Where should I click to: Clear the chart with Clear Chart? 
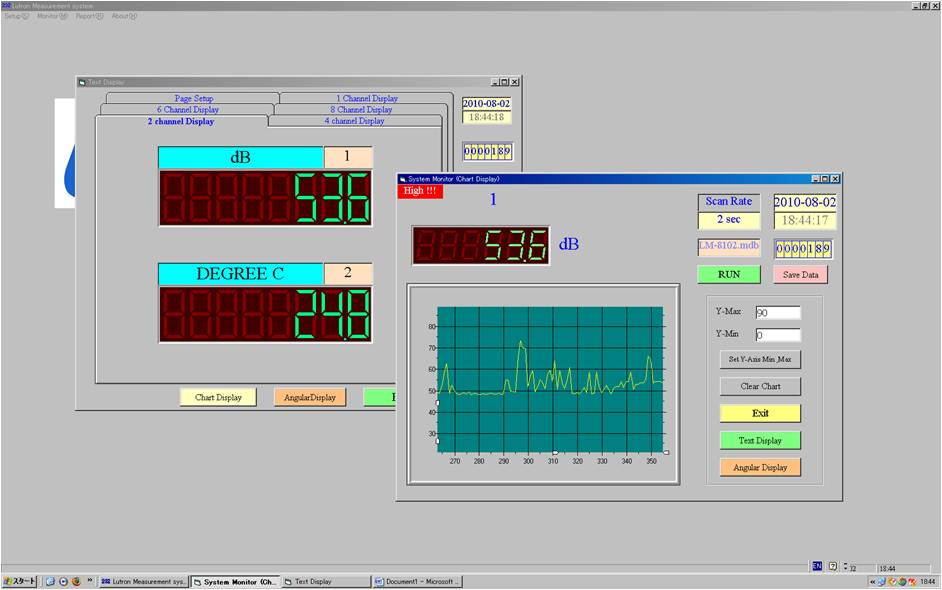[x=760, y=386]
